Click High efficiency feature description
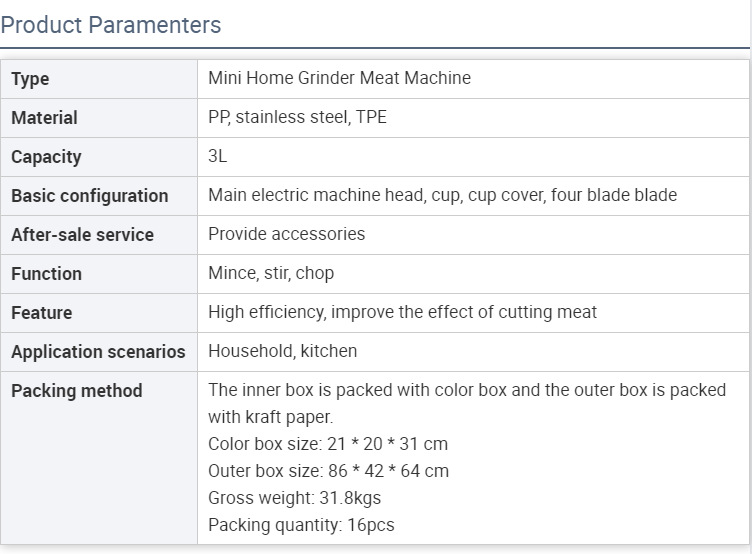752x554 pixels. click(x=402, y=312)
